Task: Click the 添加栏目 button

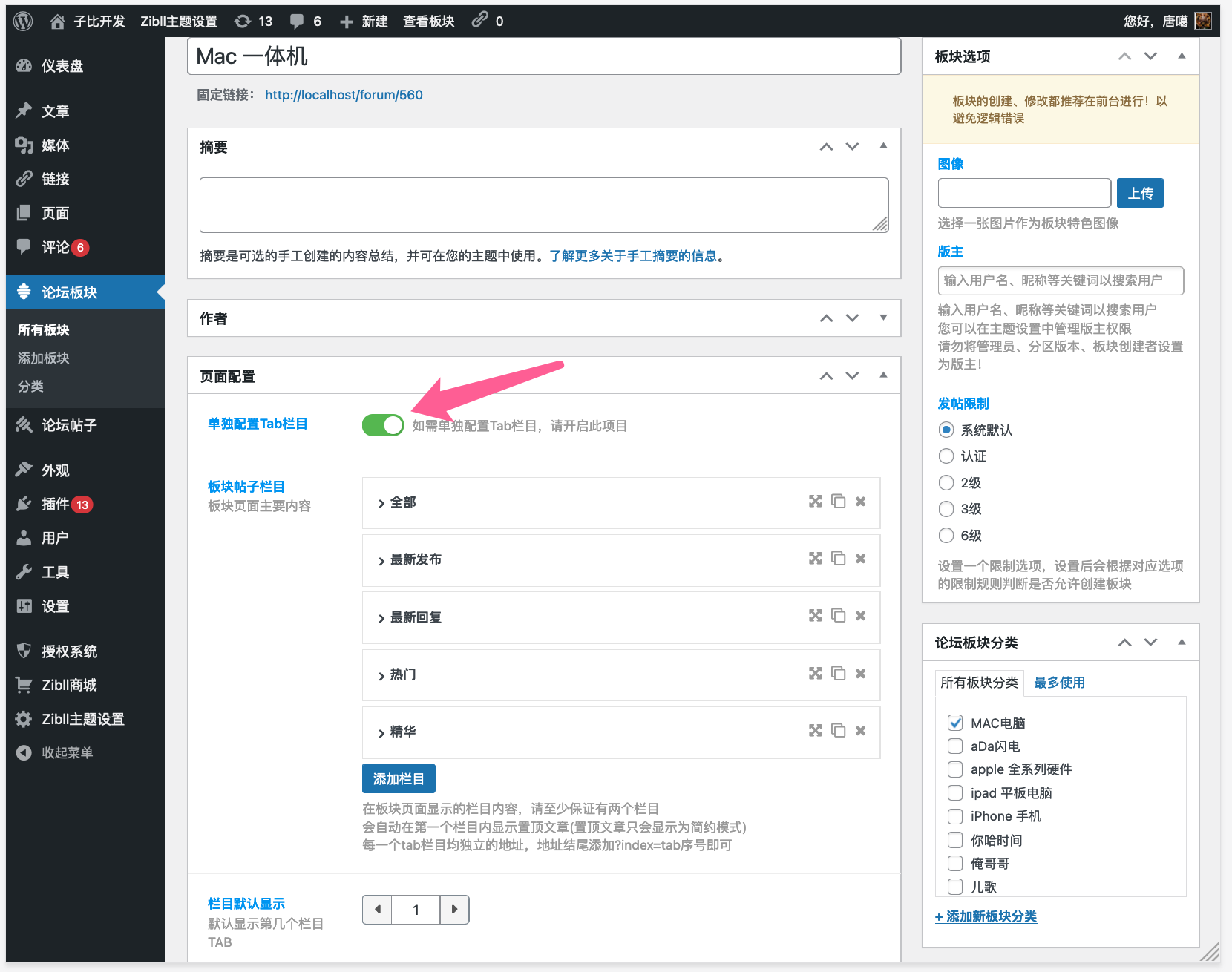Action: 398,778
